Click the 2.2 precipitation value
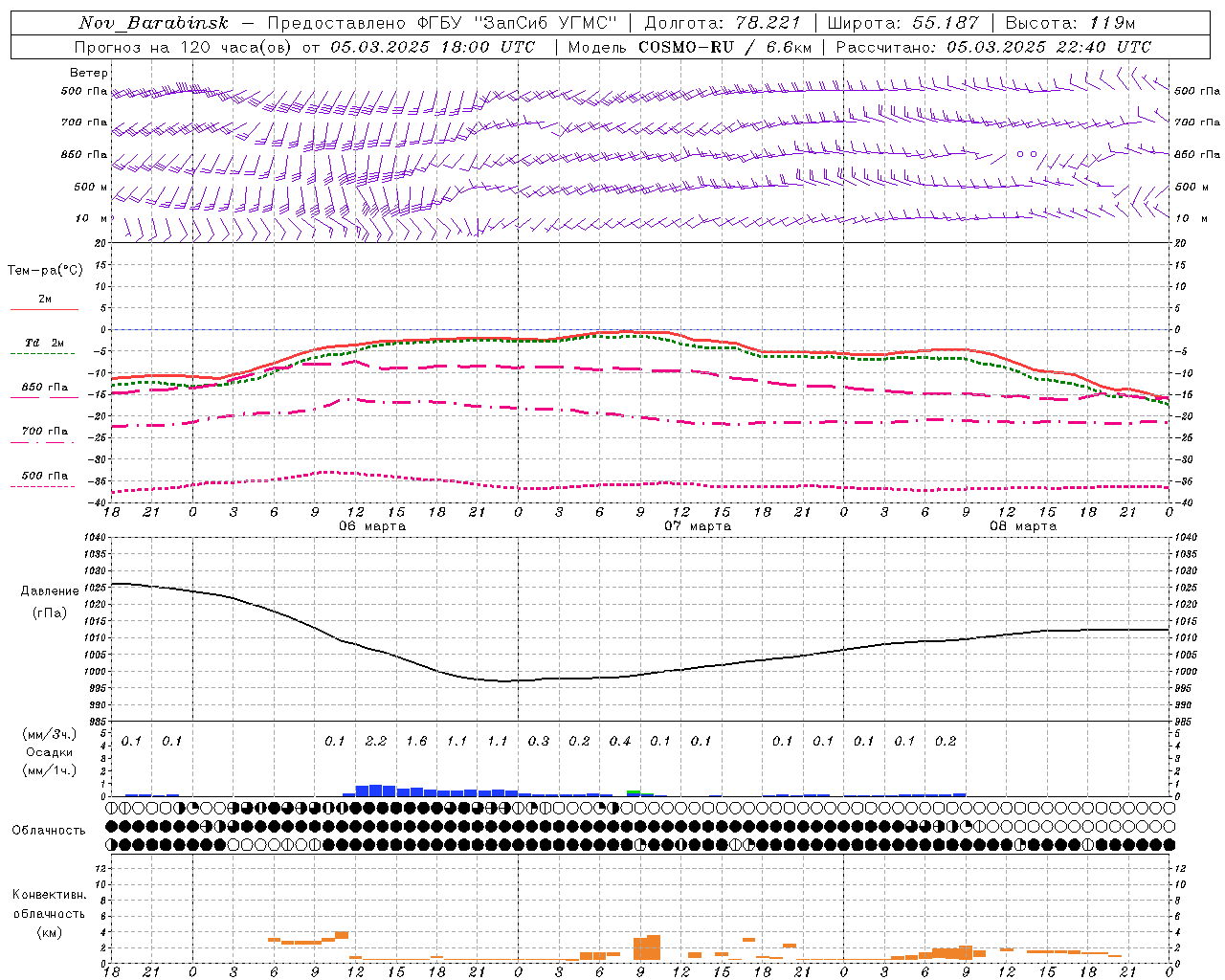The height and width of the screenshot is (980, 1225). coord(376,741)
